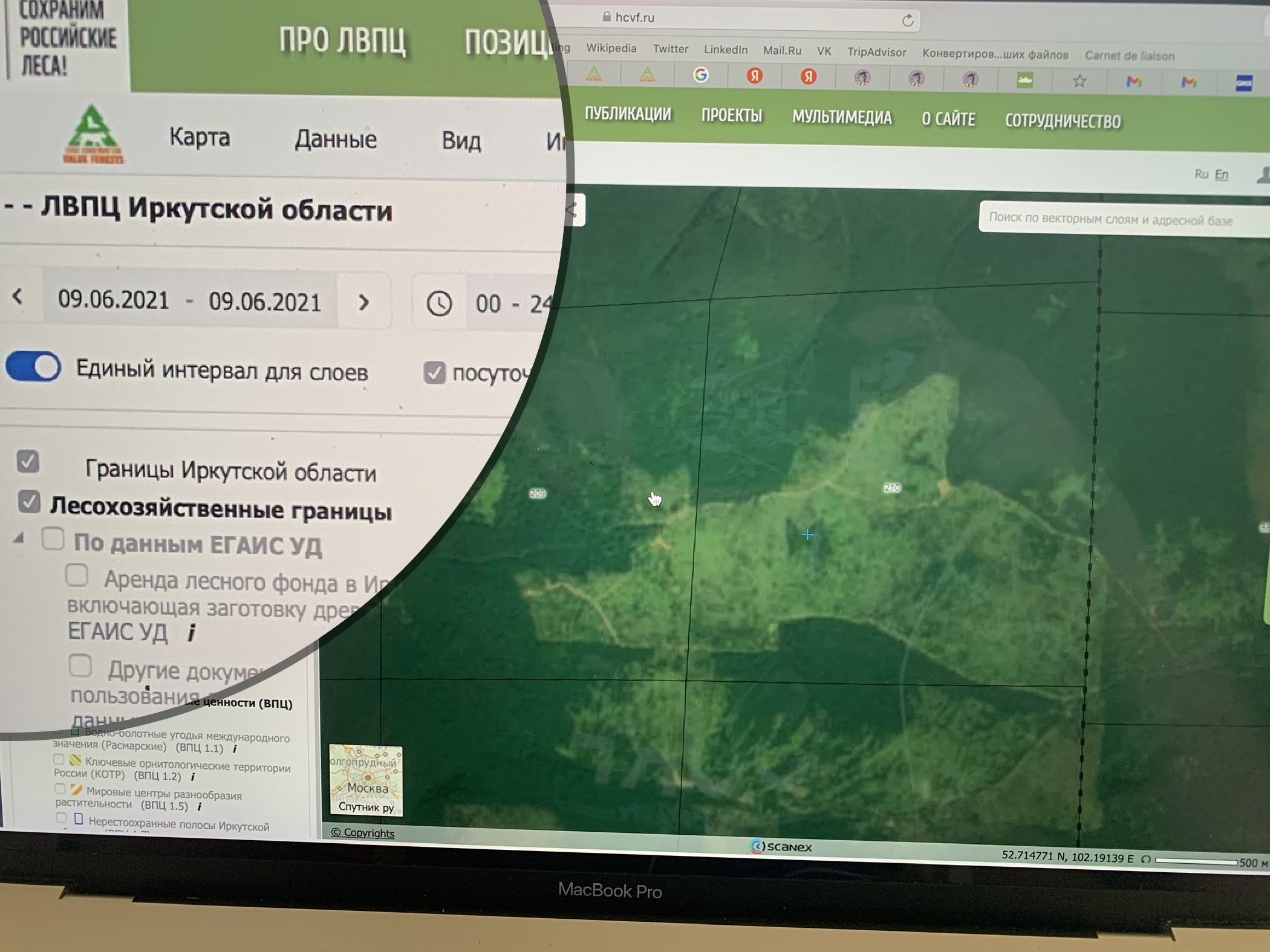Check Ключевые орнитологические территории layer
The width and height of the screenshot is (1270, 952).
(59, 759)
